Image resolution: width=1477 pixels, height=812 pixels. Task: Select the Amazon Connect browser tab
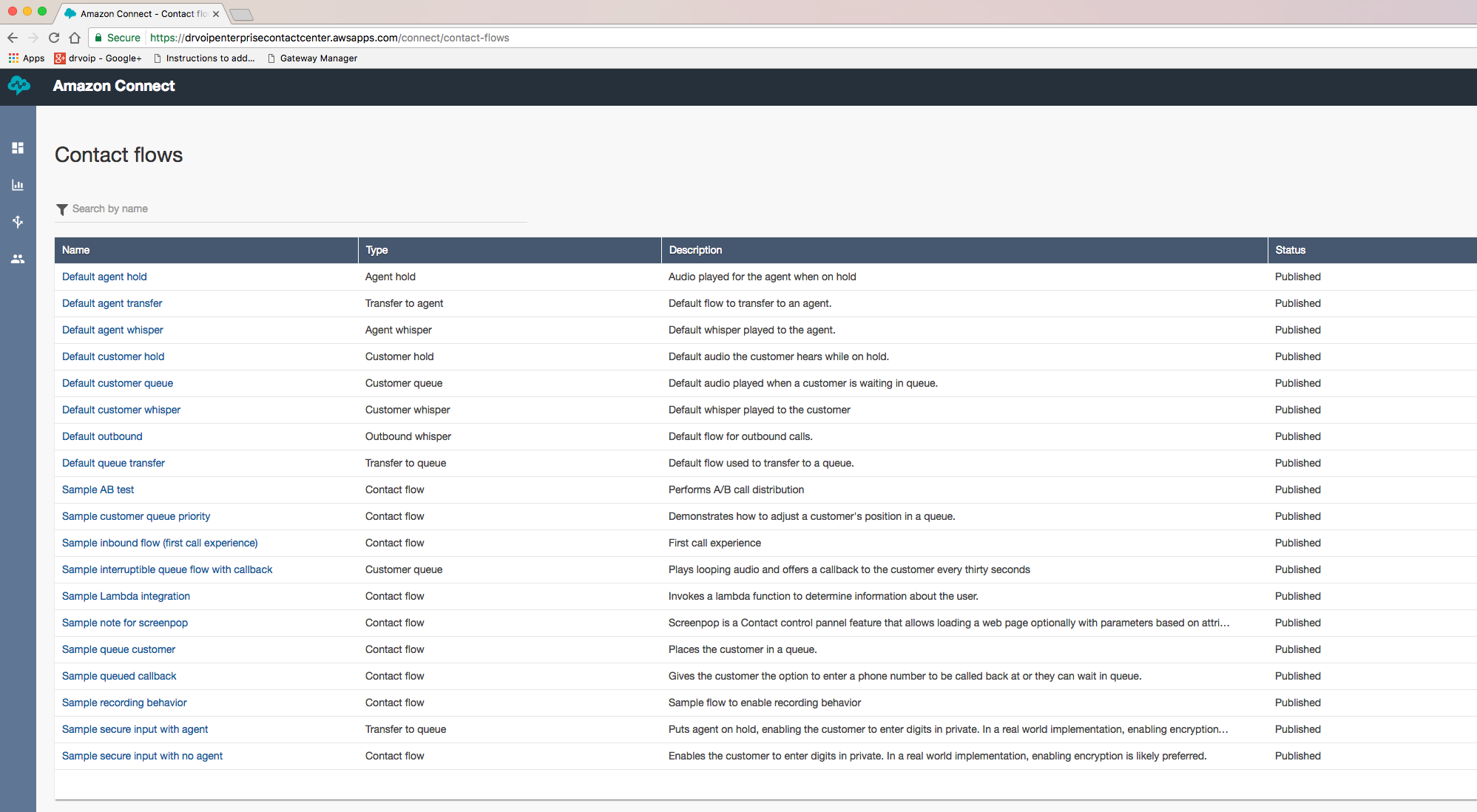point(141,13)
